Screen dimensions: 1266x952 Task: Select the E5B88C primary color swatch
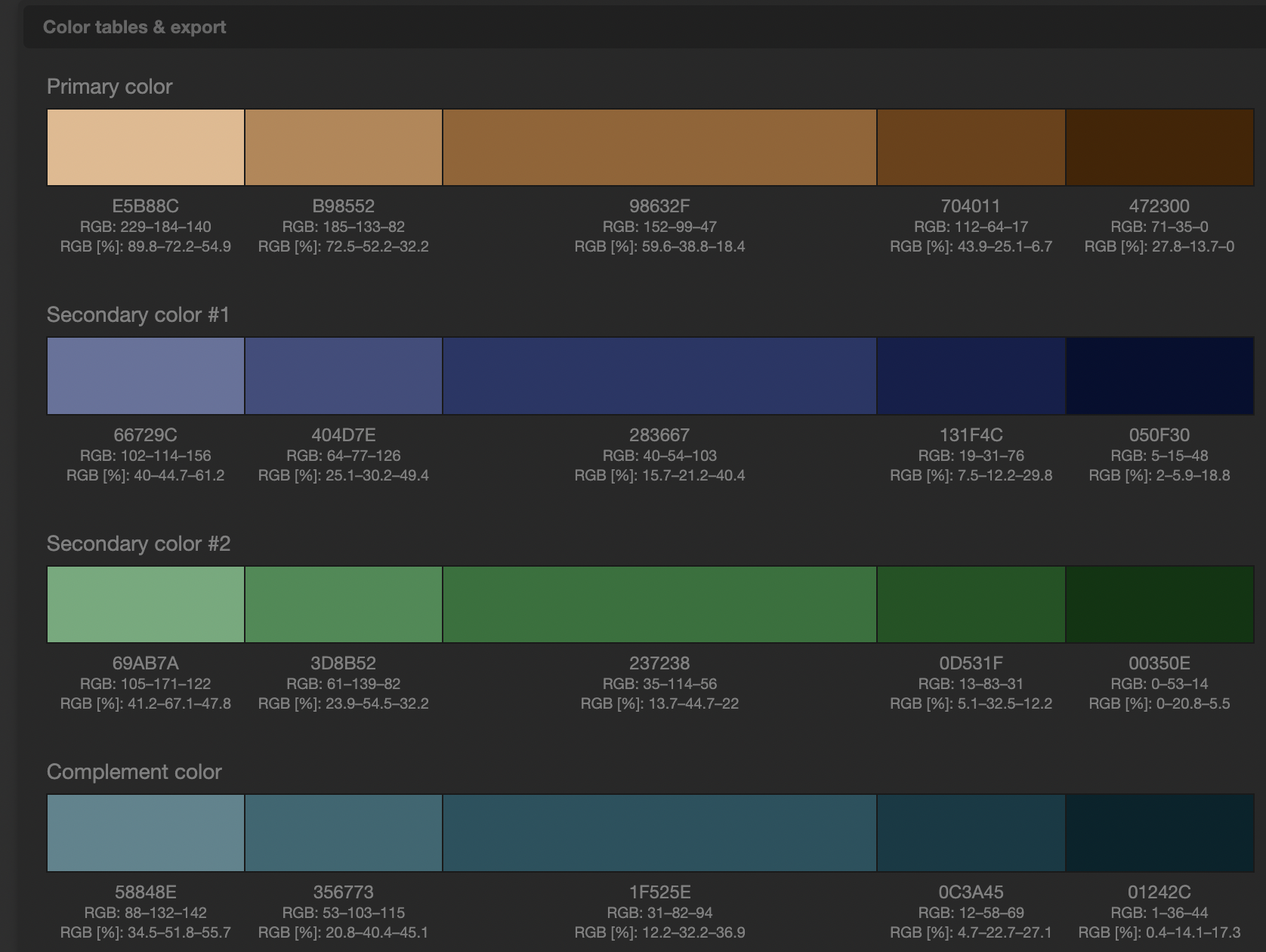[x=145, y=147]
